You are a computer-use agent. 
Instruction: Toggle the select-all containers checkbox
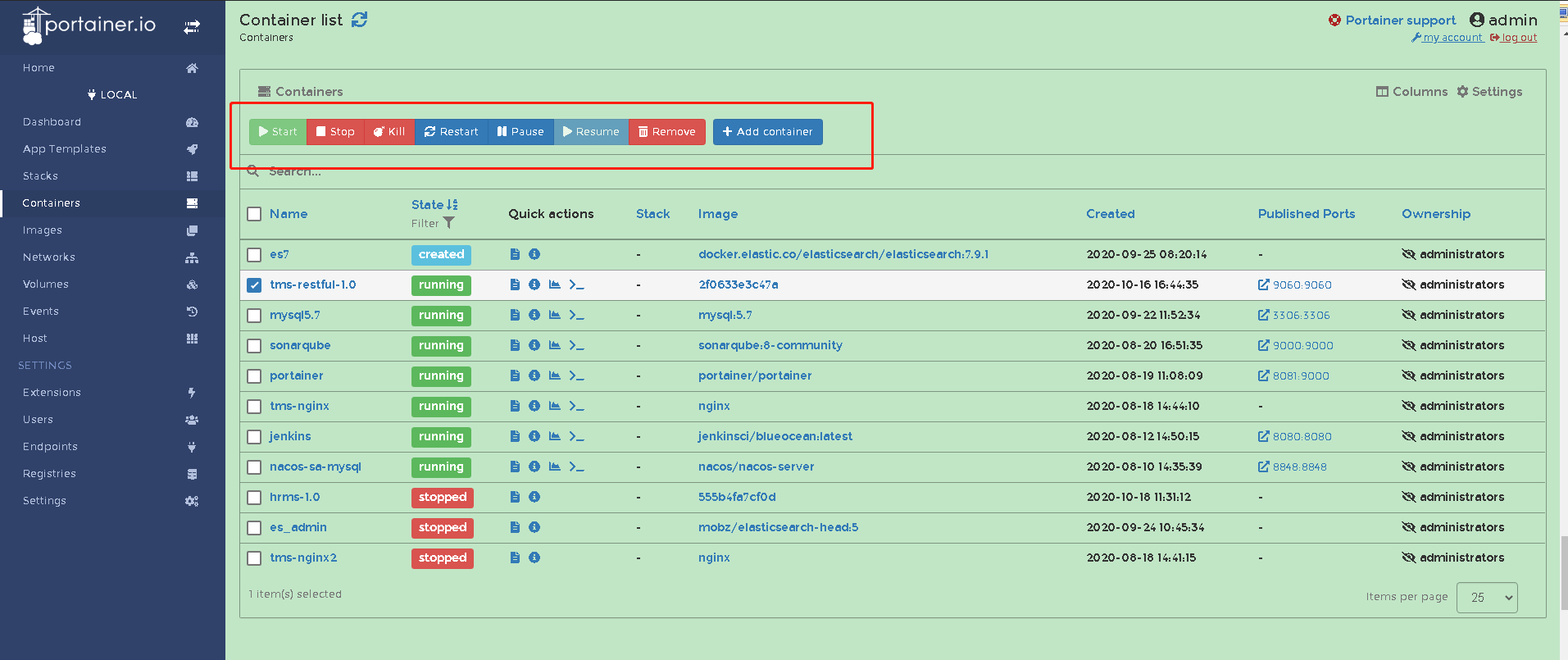pyautogui.click(x=254, y=214)
